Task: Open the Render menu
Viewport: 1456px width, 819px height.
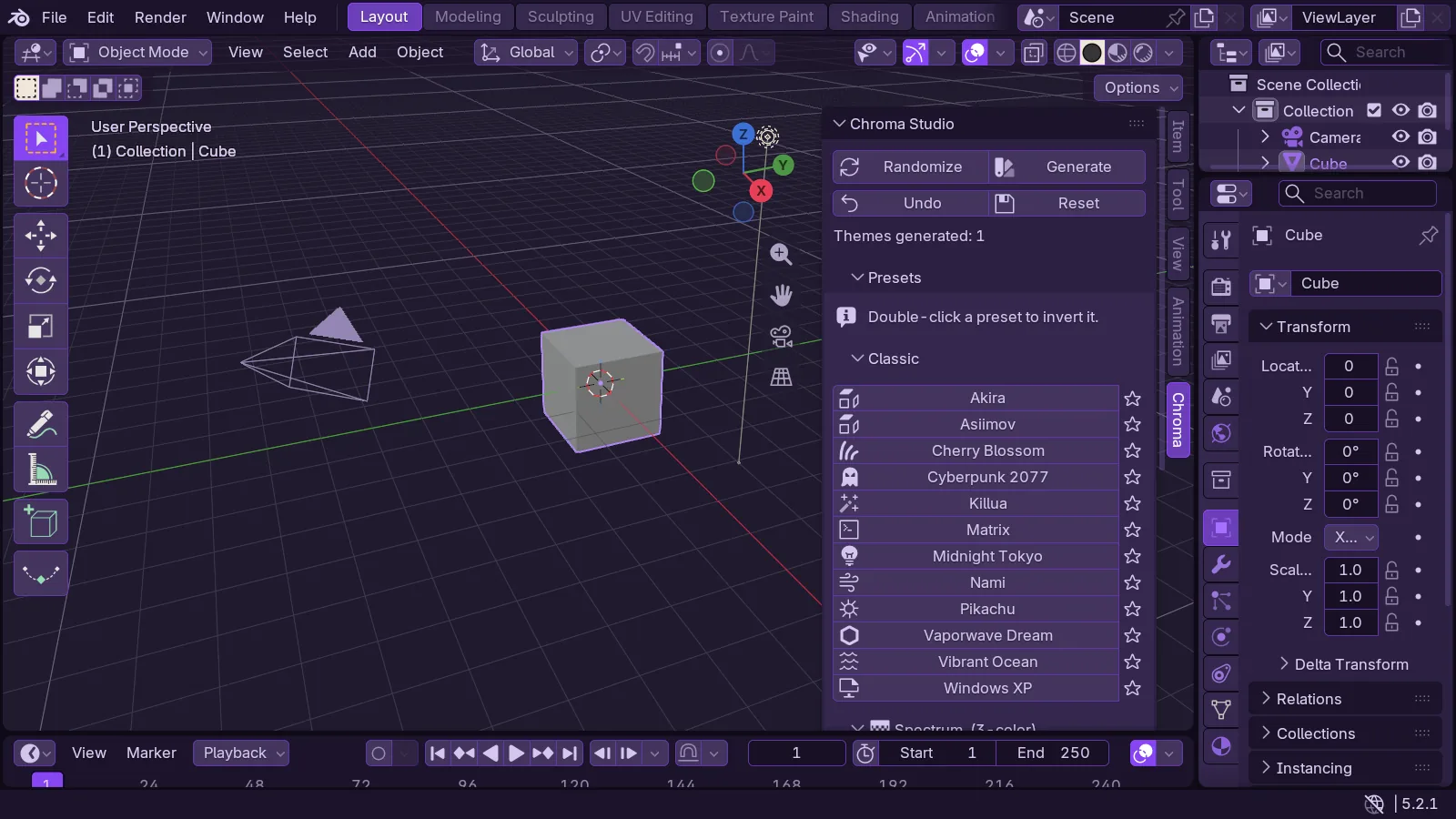Action: (160, 17)
